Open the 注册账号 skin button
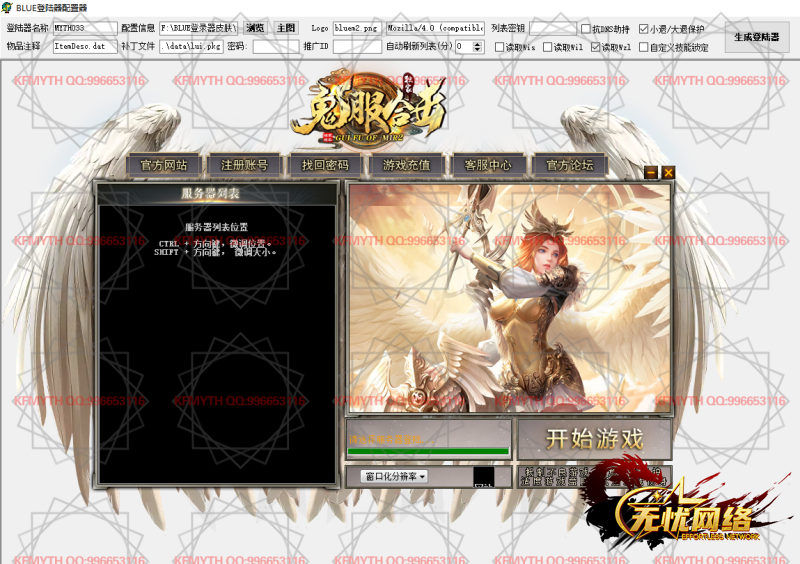The height and width of the screenshot is (564, 800). [x=244, y=165]
